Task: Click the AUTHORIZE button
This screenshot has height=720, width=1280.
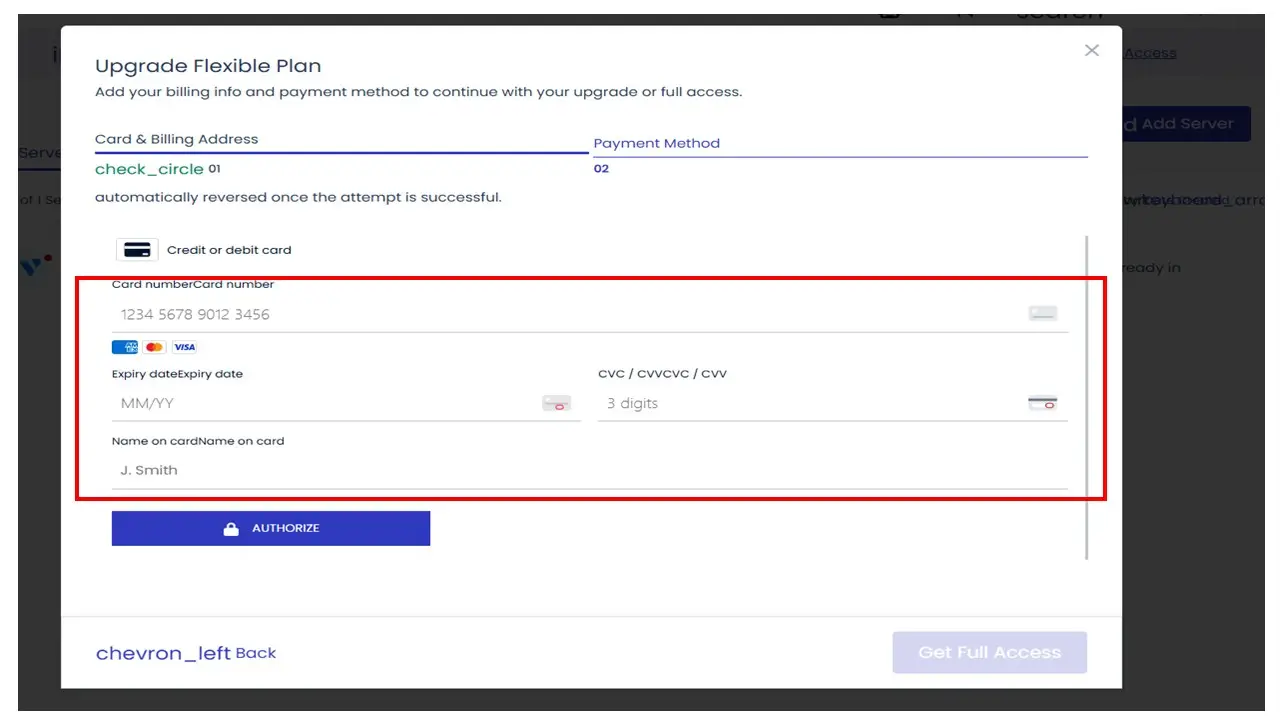Action: coord(271,528)
